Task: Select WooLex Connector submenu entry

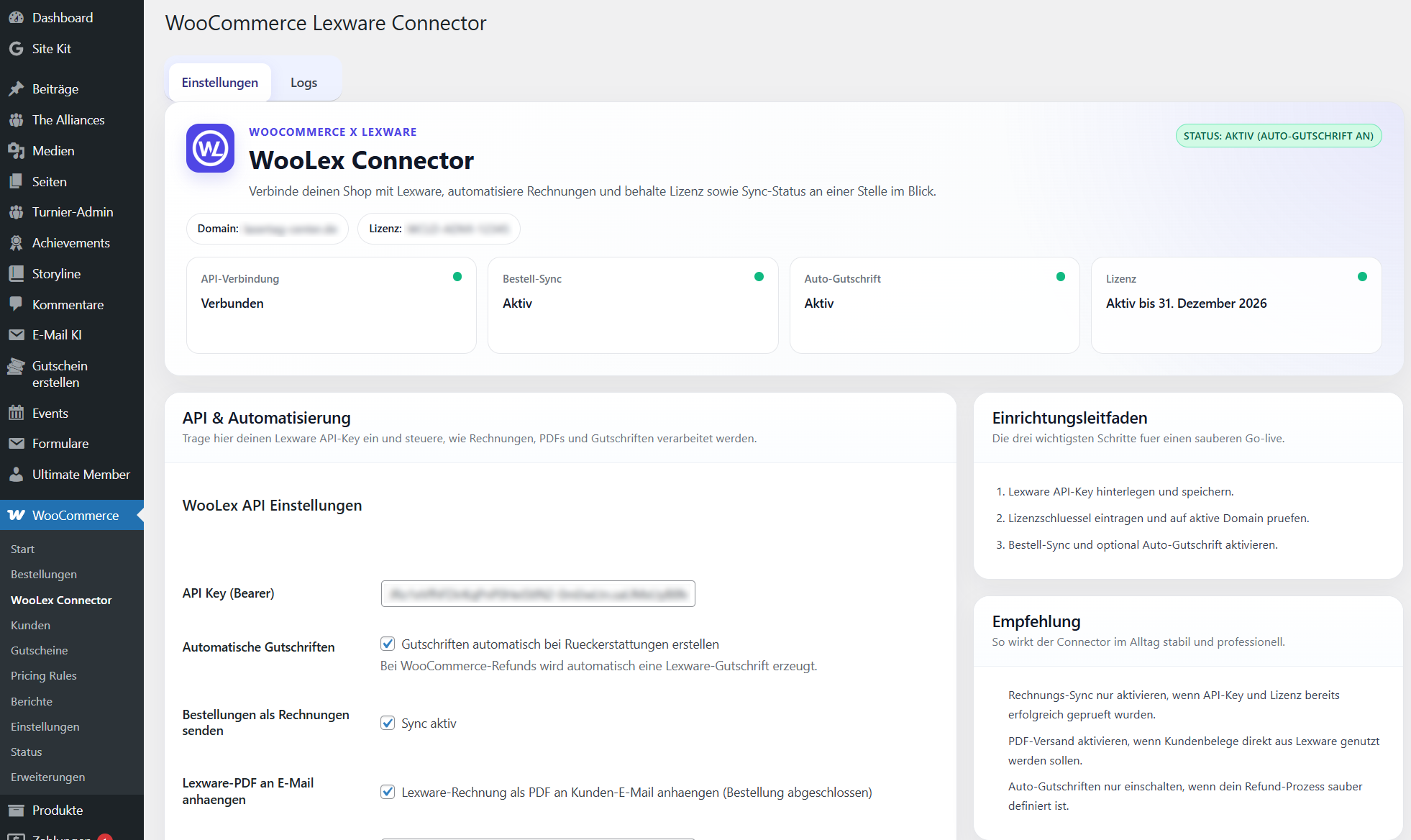Action: [61, 600]
